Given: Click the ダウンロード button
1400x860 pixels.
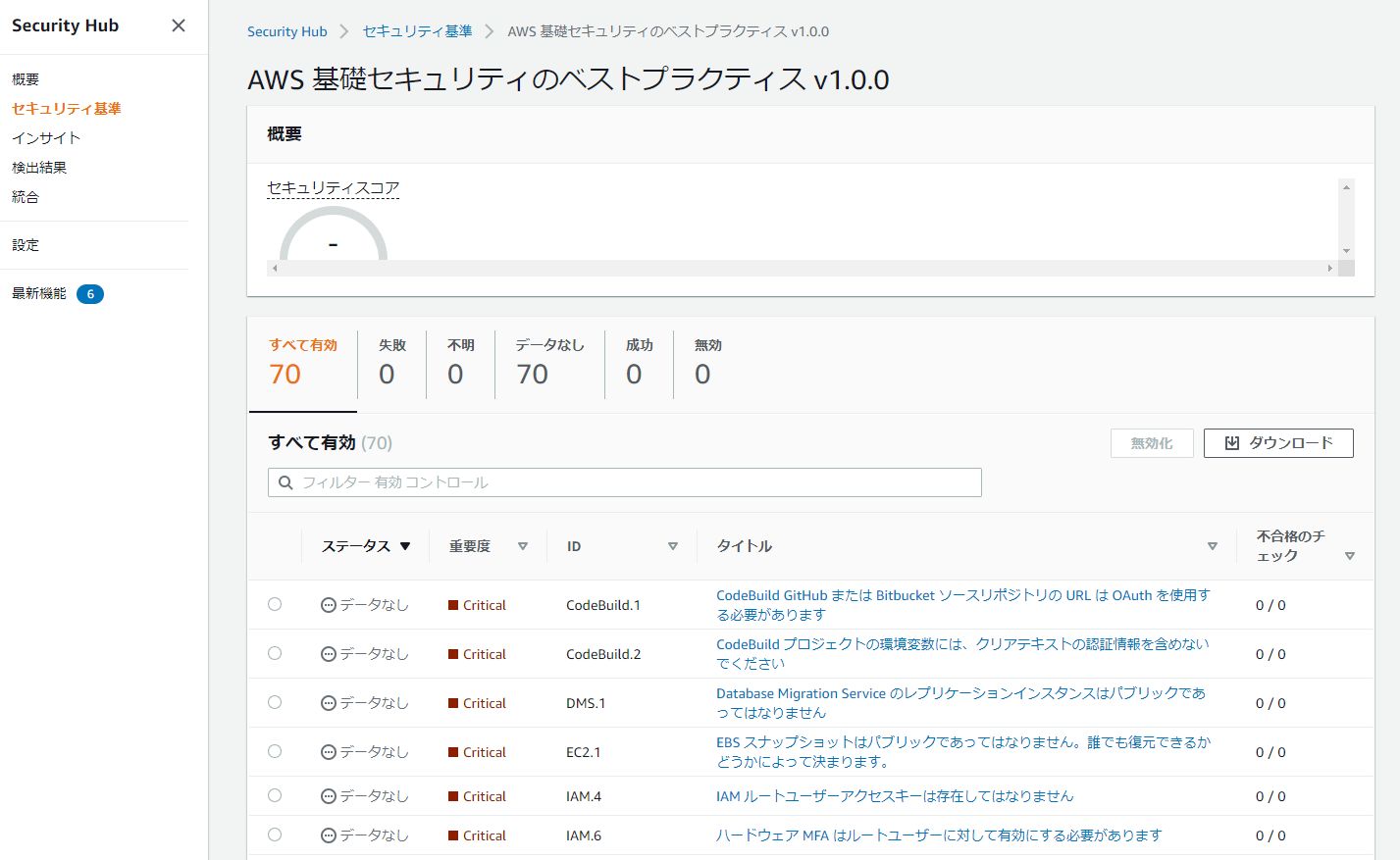Looking at the screenshot, I should [x=1278, y=443].
